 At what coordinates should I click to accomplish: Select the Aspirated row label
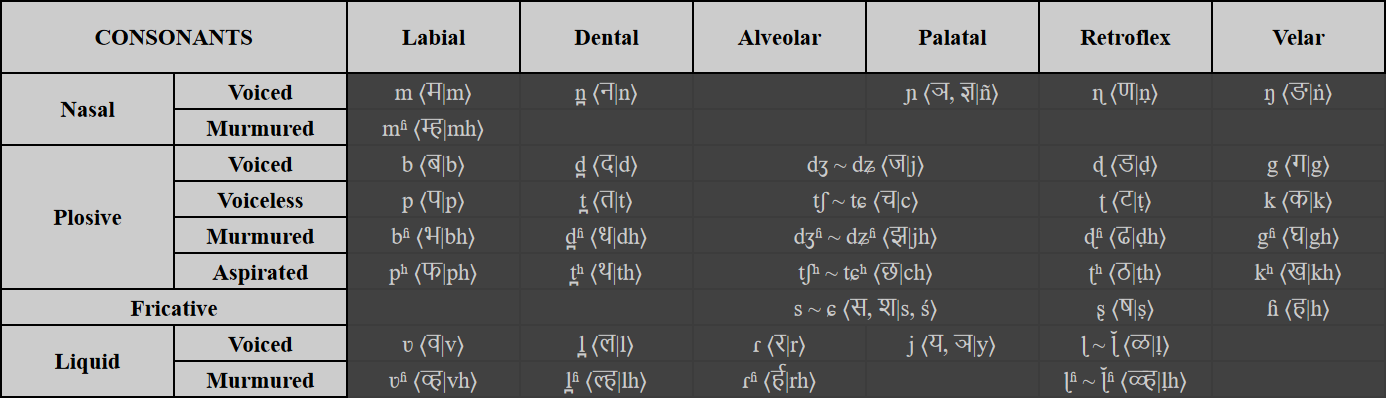pos(261,272)
